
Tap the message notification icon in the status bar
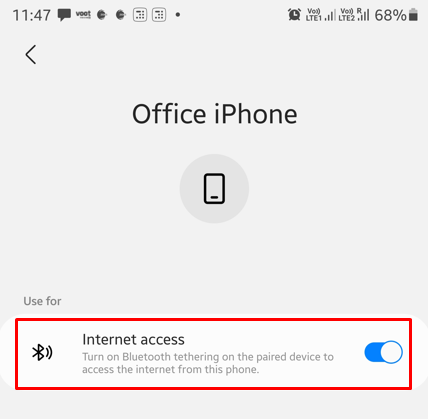tap(64, 15)
